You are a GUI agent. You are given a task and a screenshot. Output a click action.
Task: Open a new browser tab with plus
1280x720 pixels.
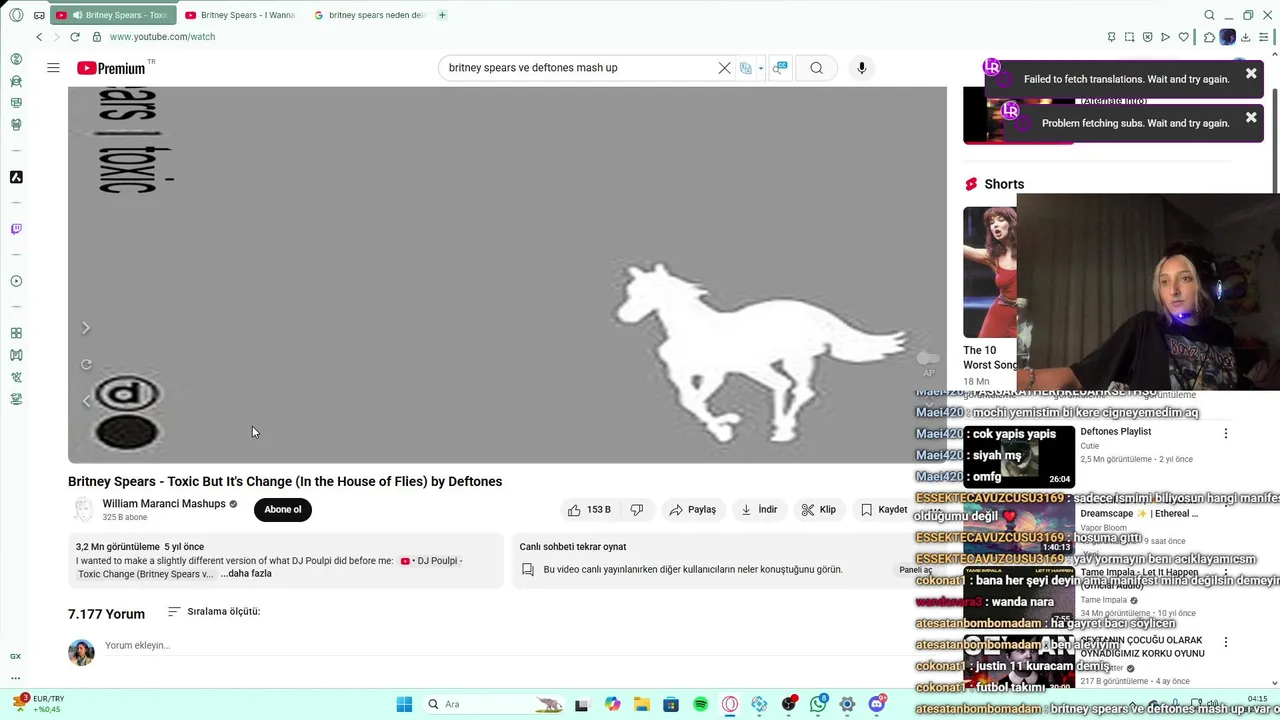click(x=442, y=15)
